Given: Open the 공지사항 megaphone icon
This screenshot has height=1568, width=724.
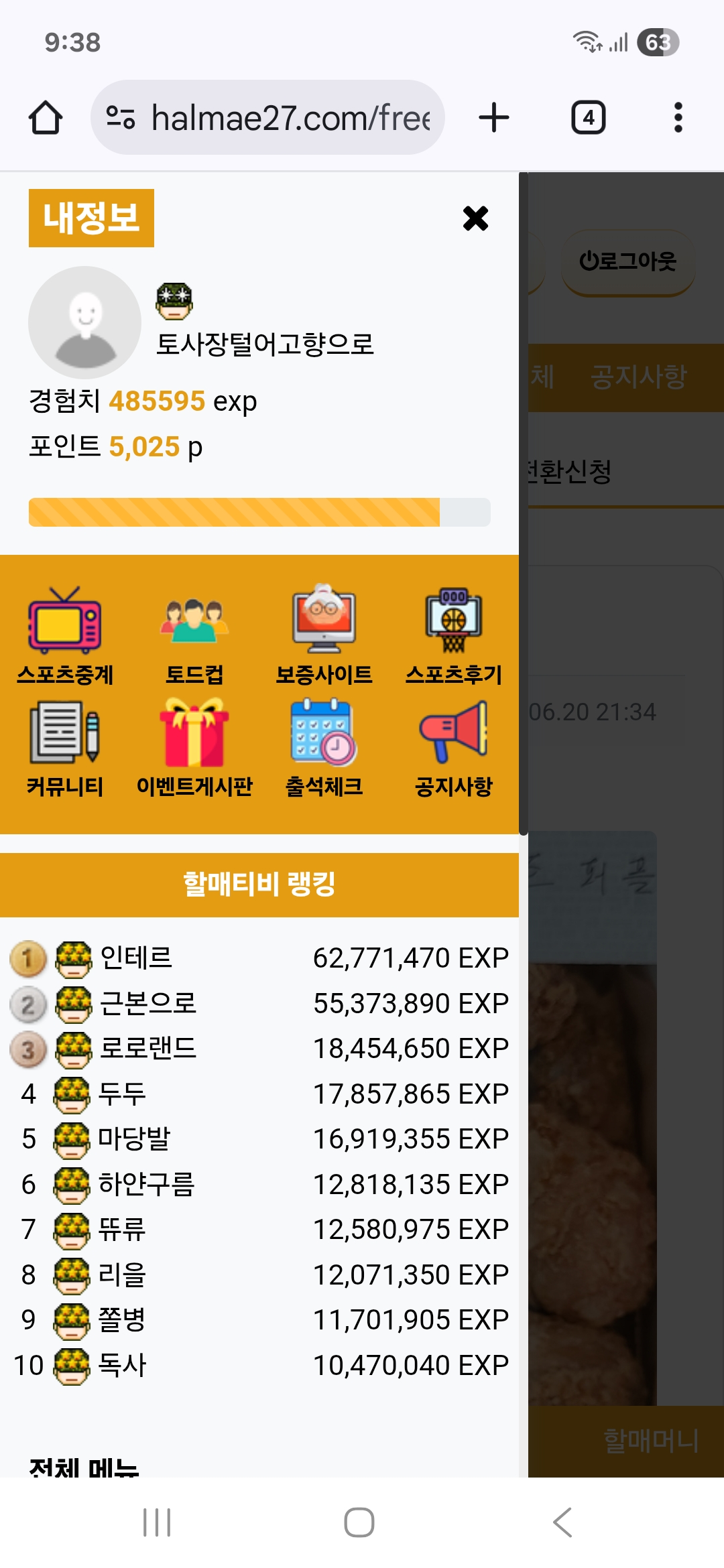Looking at the screenshot, I should [x=454, y=732].
